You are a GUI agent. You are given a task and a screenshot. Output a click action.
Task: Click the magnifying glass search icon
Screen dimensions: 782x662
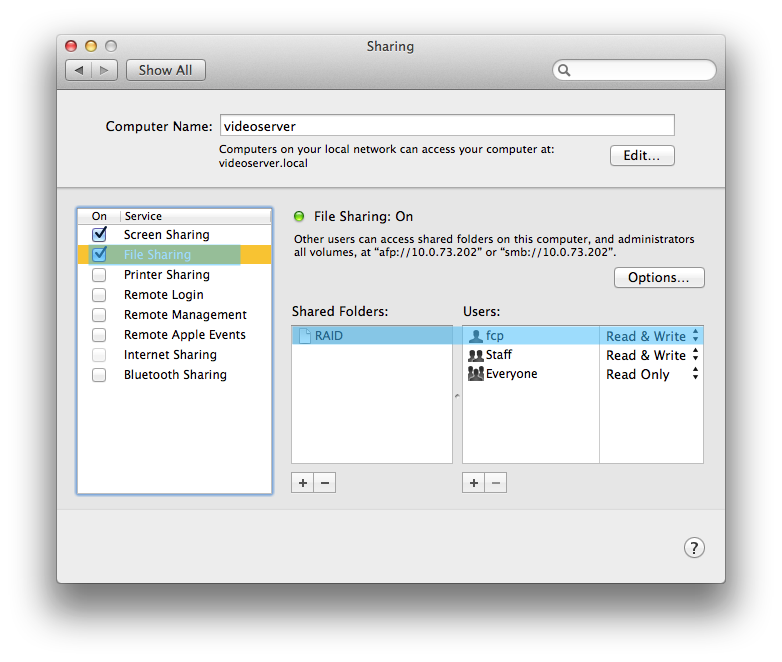[x=564, y=70]
